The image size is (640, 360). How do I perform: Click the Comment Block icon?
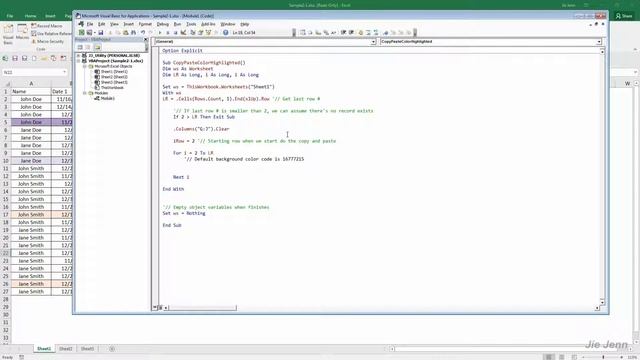coord(368,33)
